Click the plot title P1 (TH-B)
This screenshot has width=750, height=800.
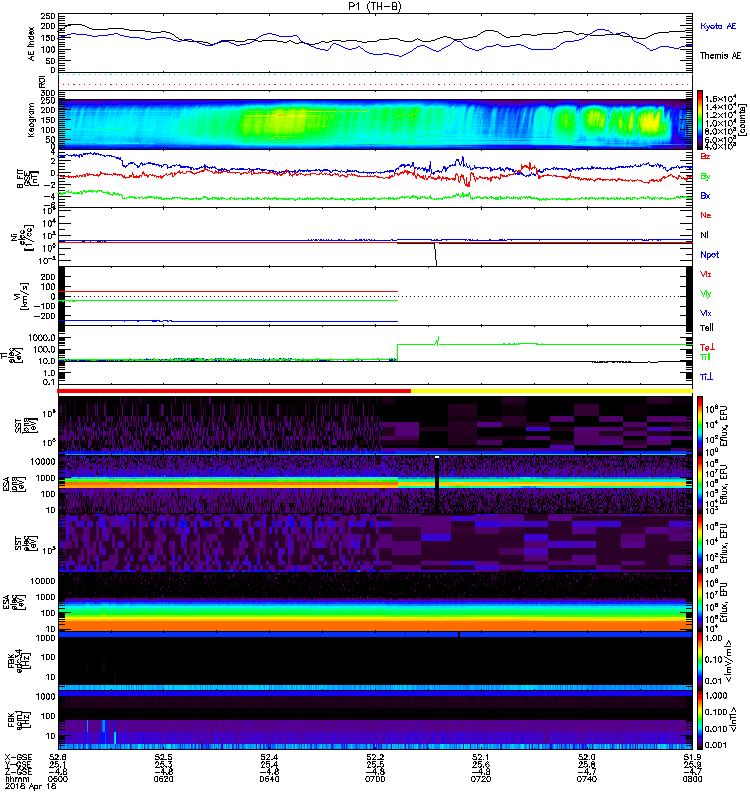point(375,7)
